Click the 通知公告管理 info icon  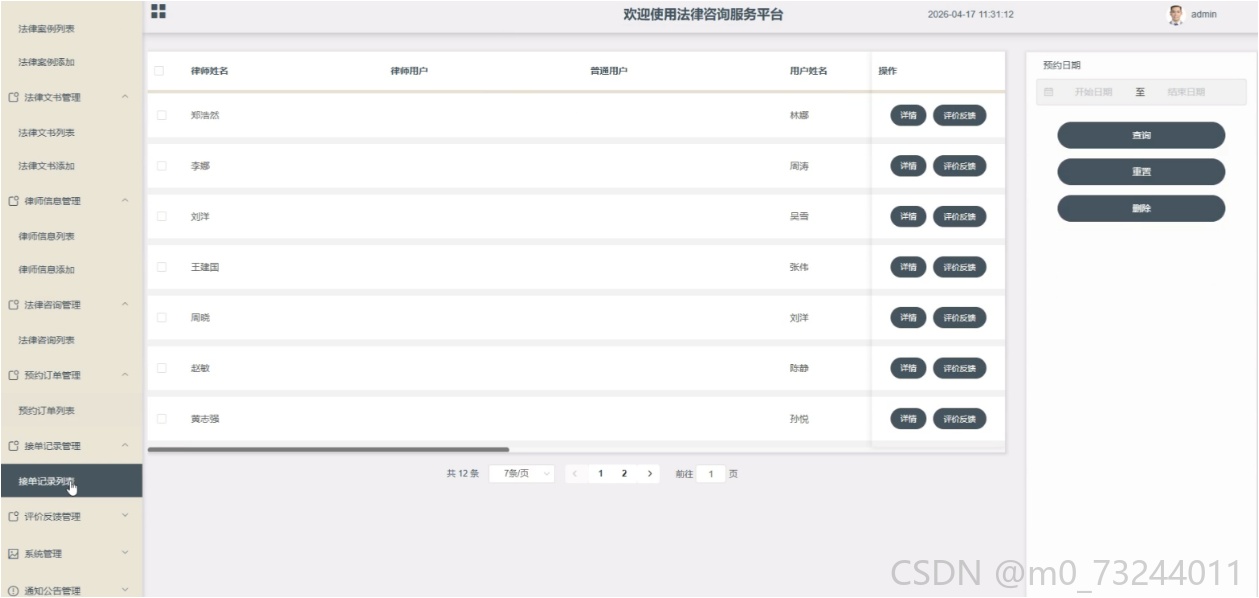14,591
